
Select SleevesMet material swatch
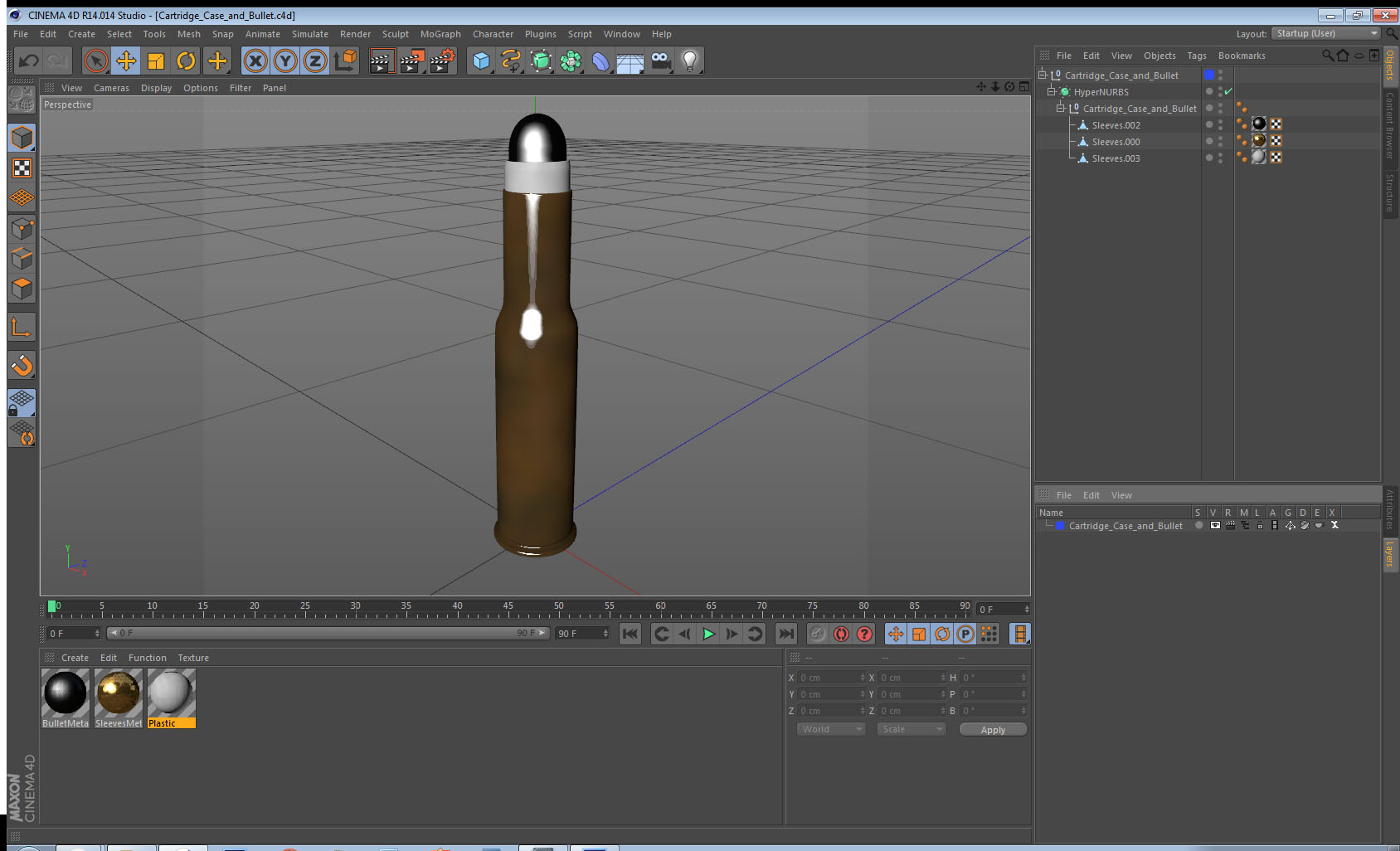[x=118, y=693]
